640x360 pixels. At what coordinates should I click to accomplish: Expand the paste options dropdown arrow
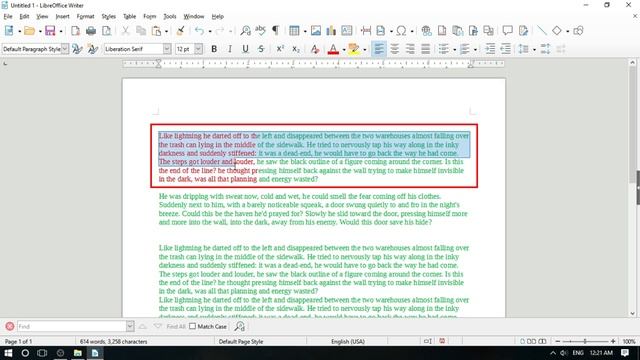pos(166,31)
